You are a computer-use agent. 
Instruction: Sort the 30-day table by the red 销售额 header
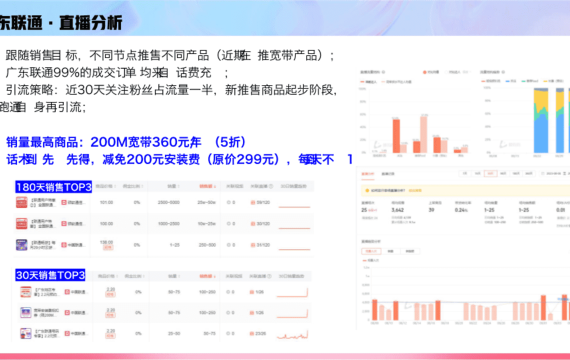coord(207,276)
